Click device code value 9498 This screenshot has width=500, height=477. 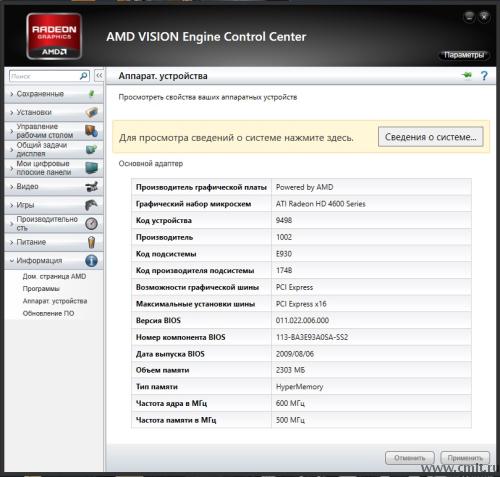pos(284,220)
